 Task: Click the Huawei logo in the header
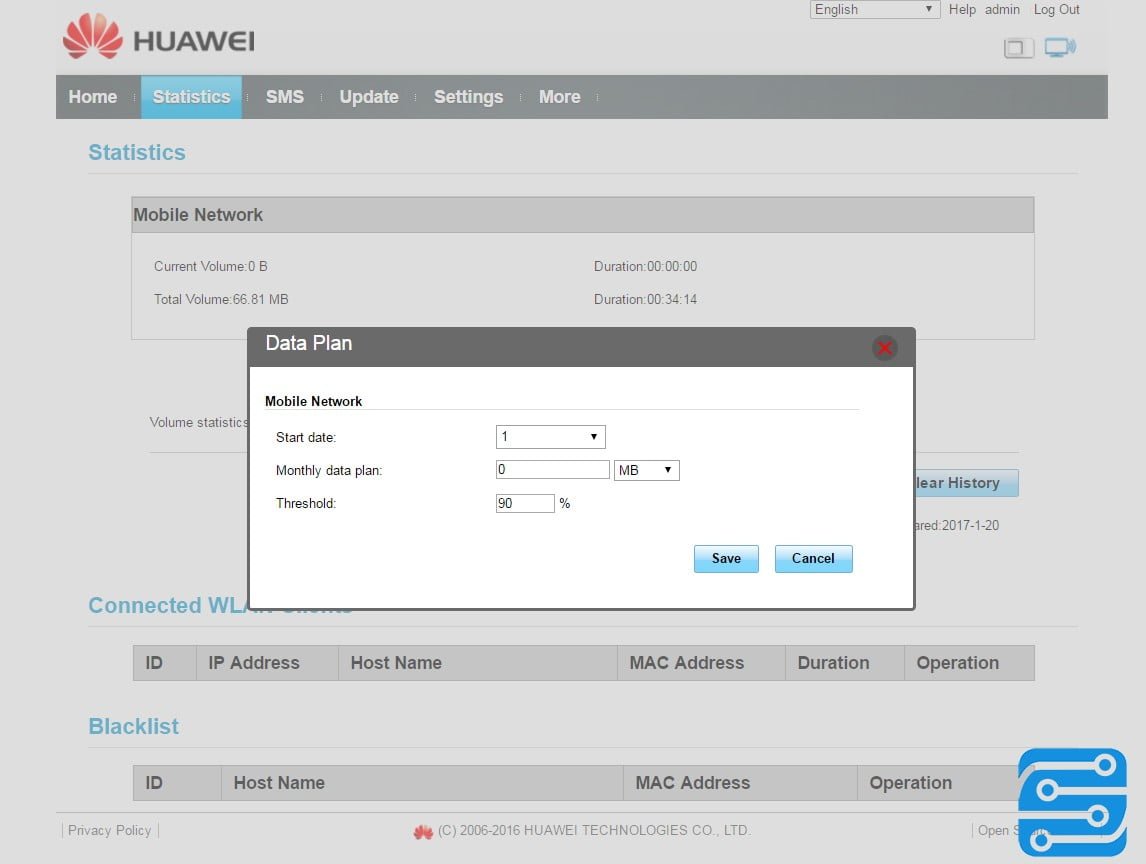[159, 39]
